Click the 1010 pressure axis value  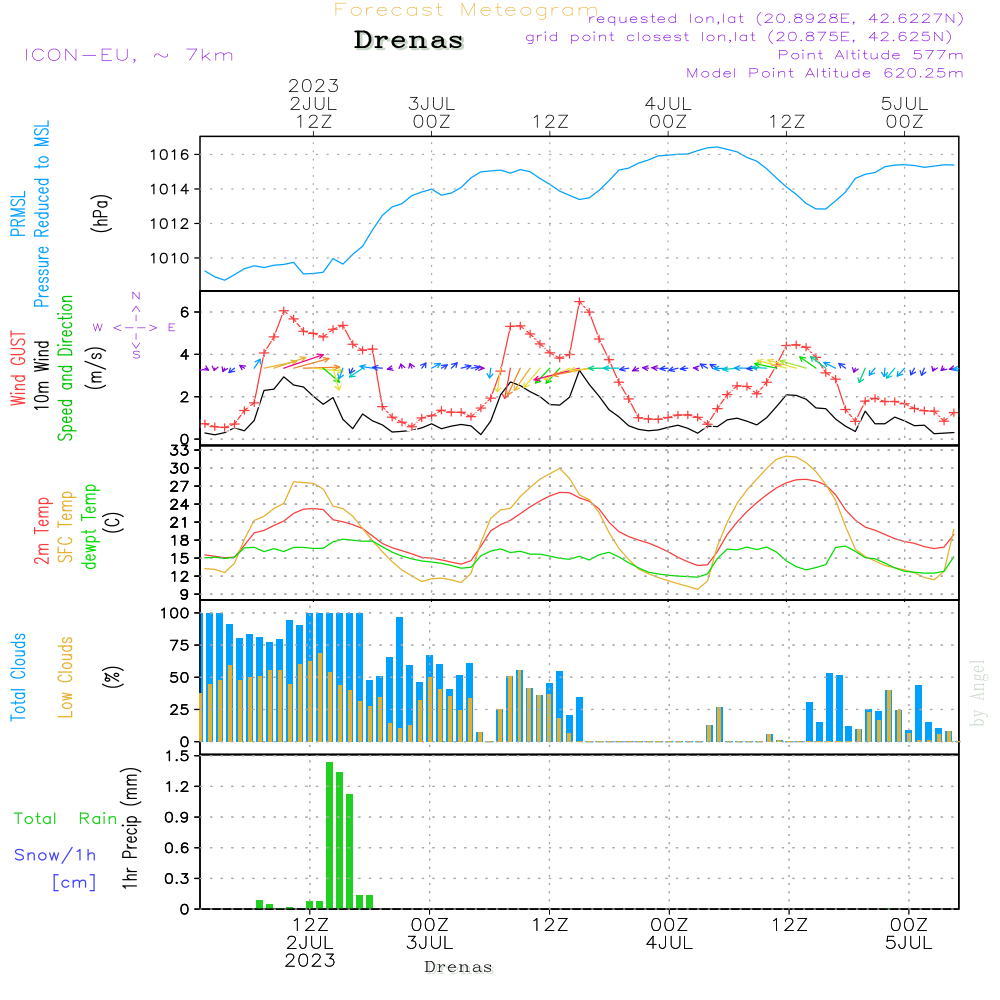[169, 258]
